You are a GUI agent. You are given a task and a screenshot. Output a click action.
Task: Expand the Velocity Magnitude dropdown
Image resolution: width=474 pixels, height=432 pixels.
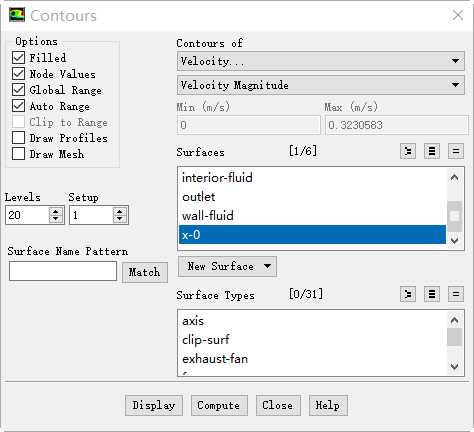click(321, 85)
